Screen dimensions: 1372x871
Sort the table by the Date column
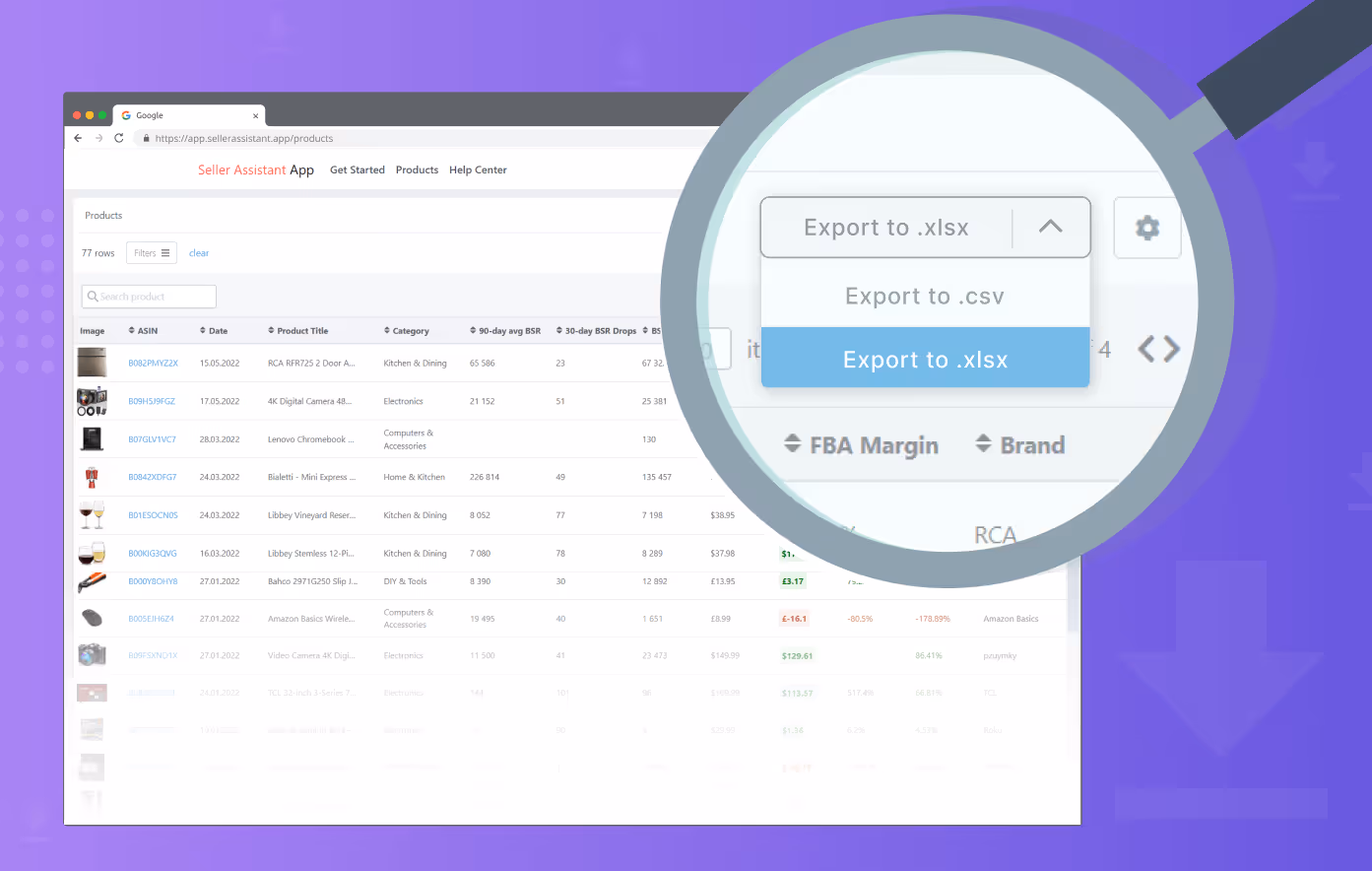pos(214,331)
